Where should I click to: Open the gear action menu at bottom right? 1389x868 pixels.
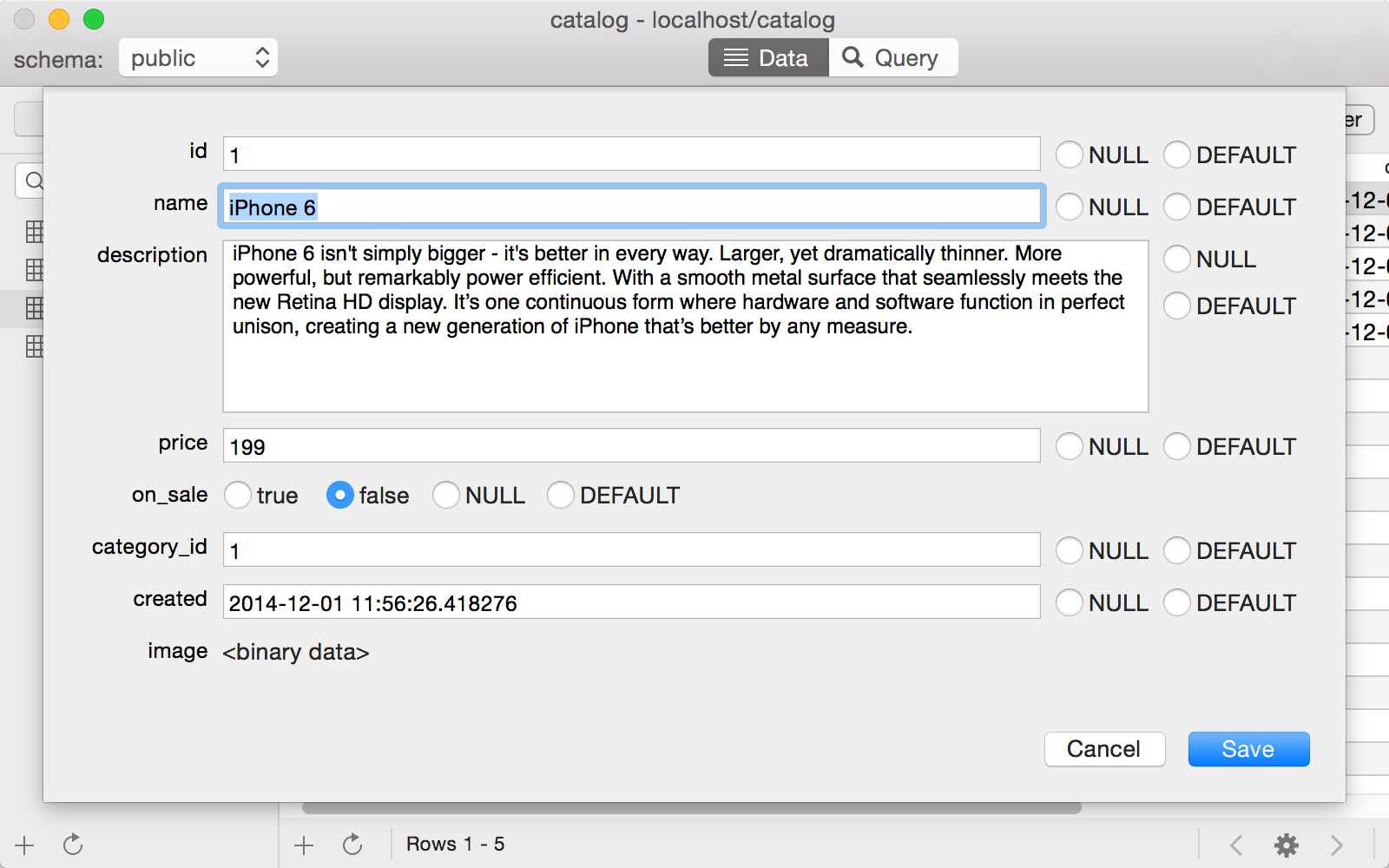pyautogui.click(x=1287, y=844)
